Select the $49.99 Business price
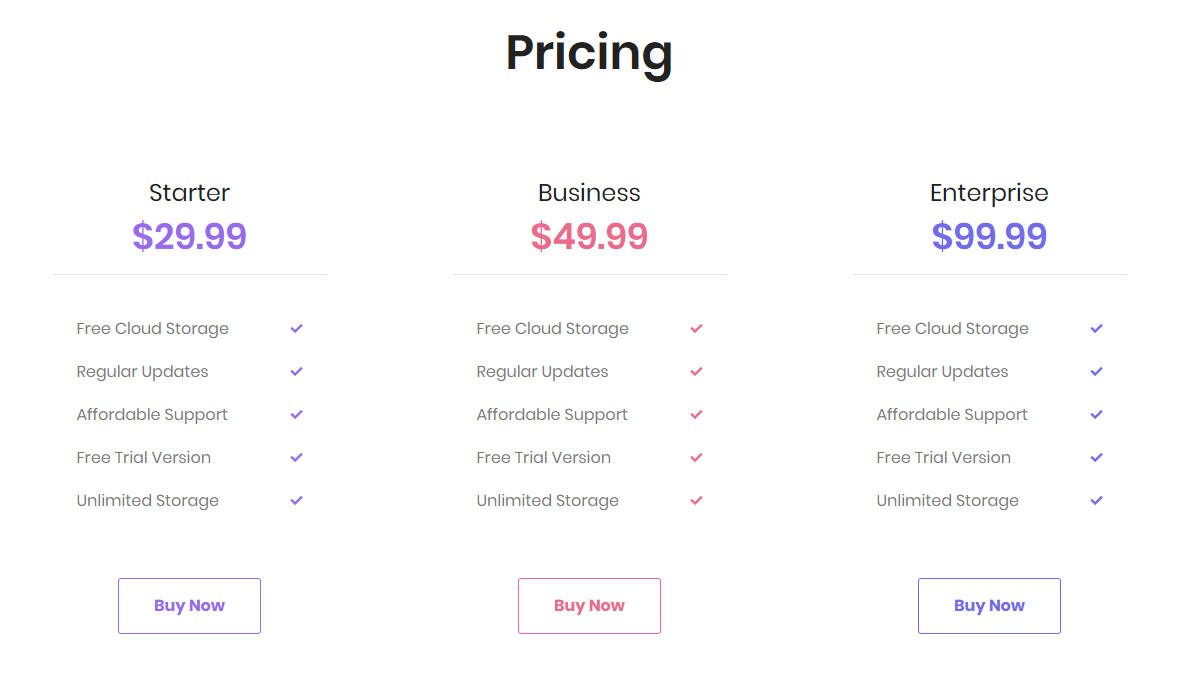The height and width of the screenshot is (690, 1185). click(589, 236)
